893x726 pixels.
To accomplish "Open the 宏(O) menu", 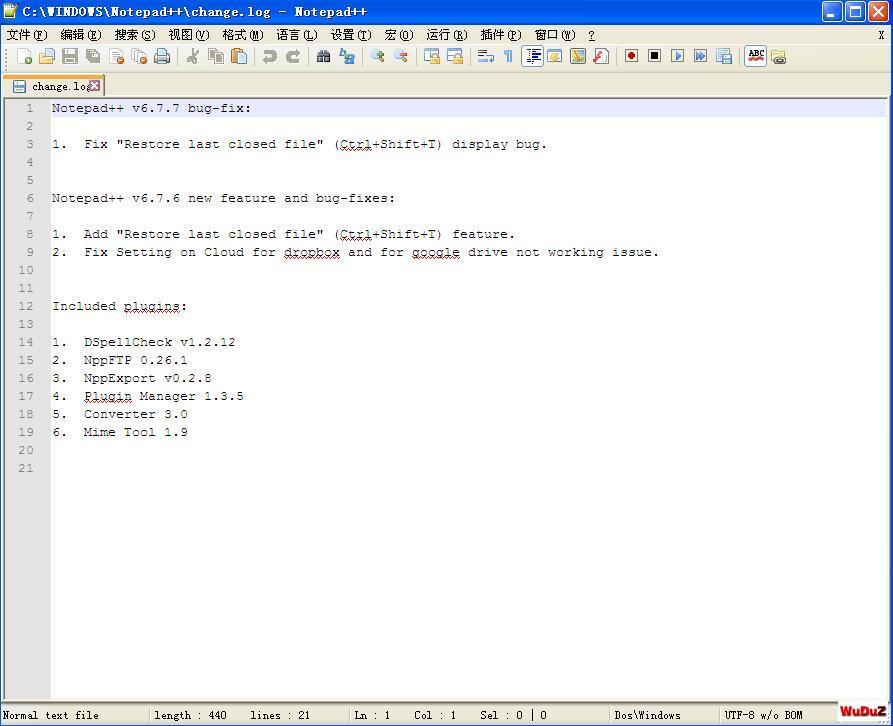I will pyautogui.click(x=399, y=35).
